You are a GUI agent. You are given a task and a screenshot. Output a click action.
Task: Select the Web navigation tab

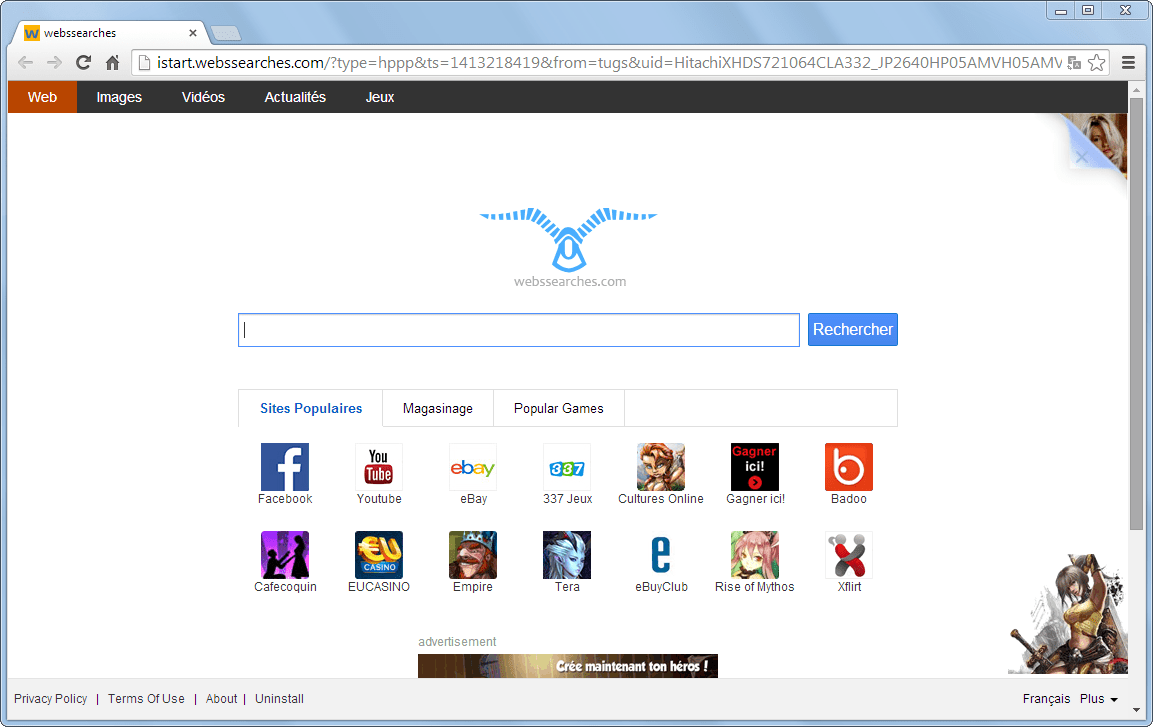(42, 97)
